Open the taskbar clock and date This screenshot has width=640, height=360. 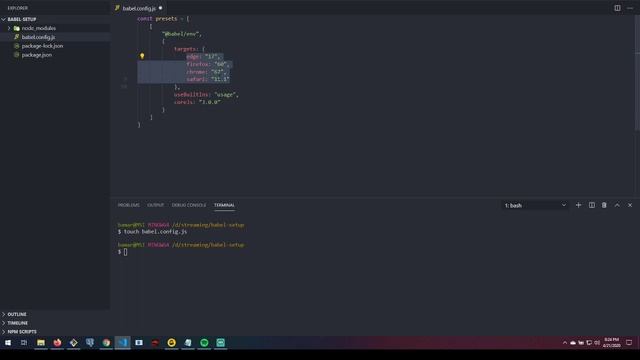click(611, 342)
